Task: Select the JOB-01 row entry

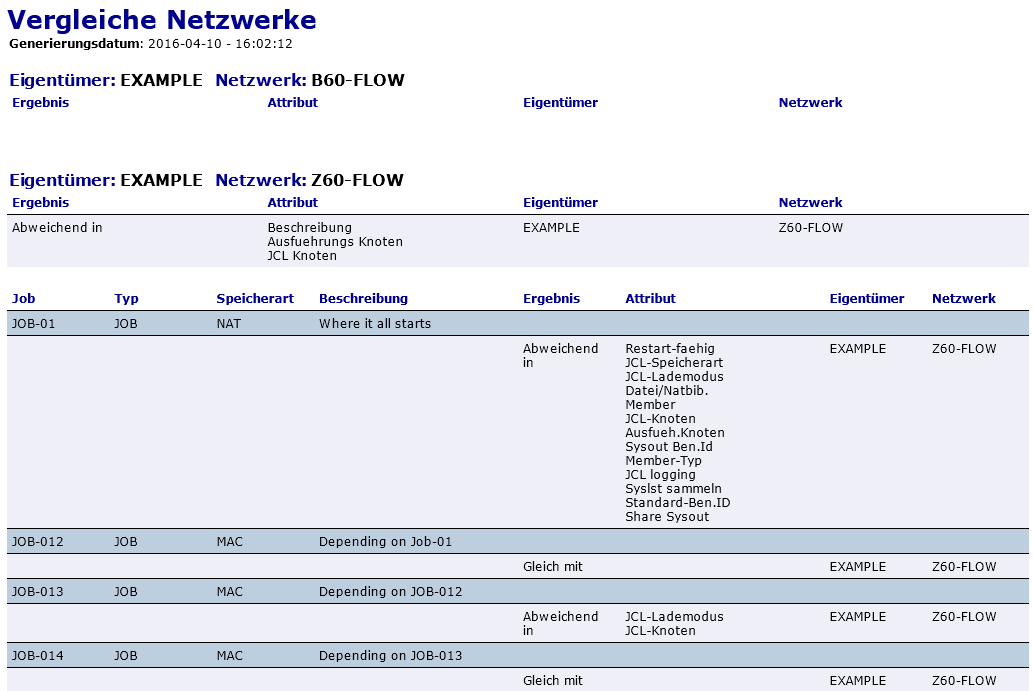Action: (34, 323)
